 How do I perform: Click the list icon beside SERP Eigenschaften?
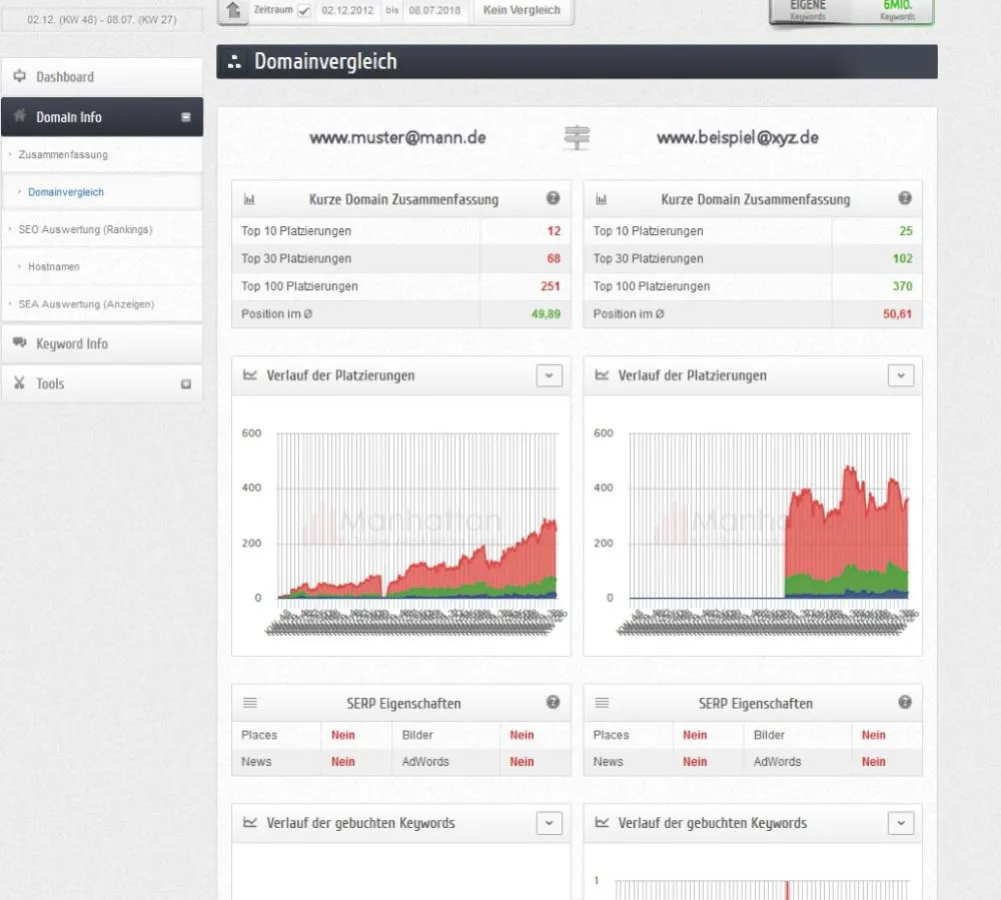(250, 703)
